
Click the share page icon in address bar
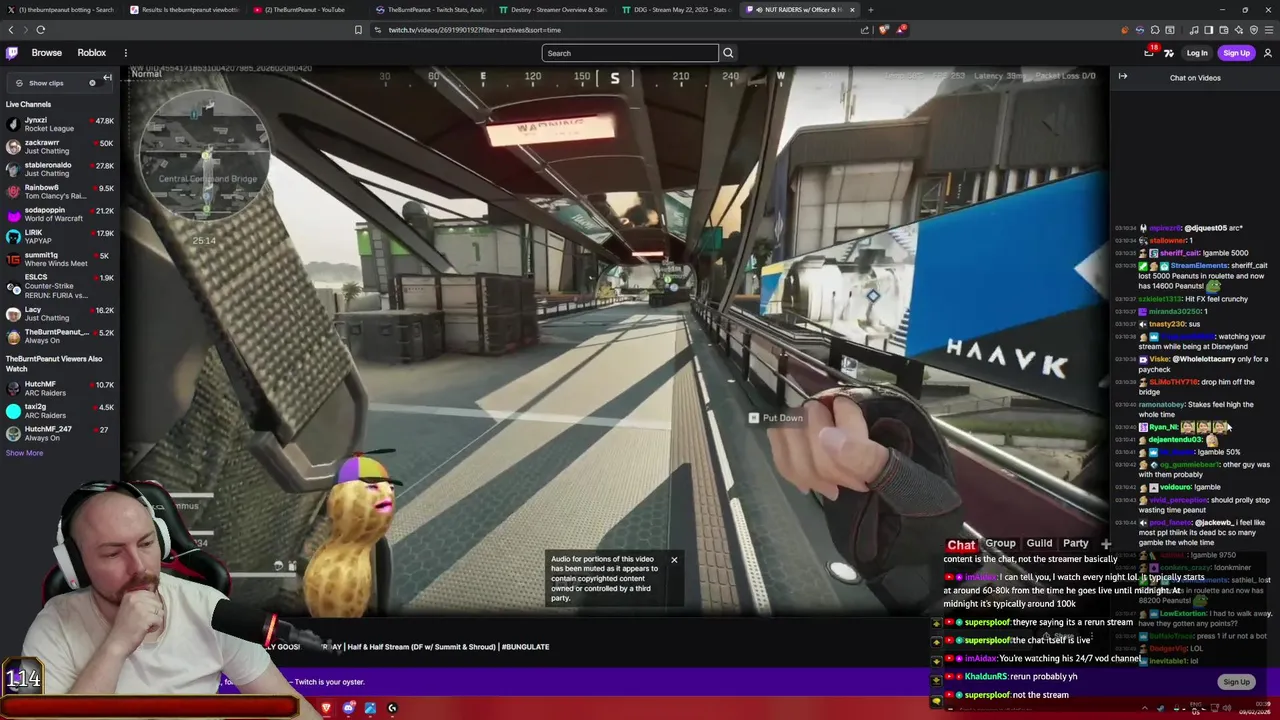click(865, 30)
